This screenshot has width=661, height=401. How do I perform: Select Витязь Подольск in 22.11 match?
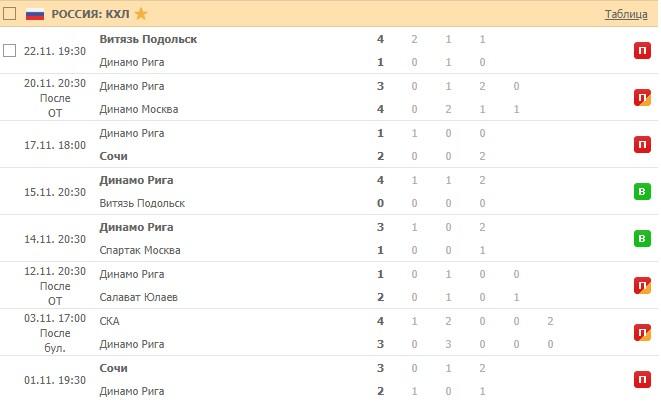(148, 39)
